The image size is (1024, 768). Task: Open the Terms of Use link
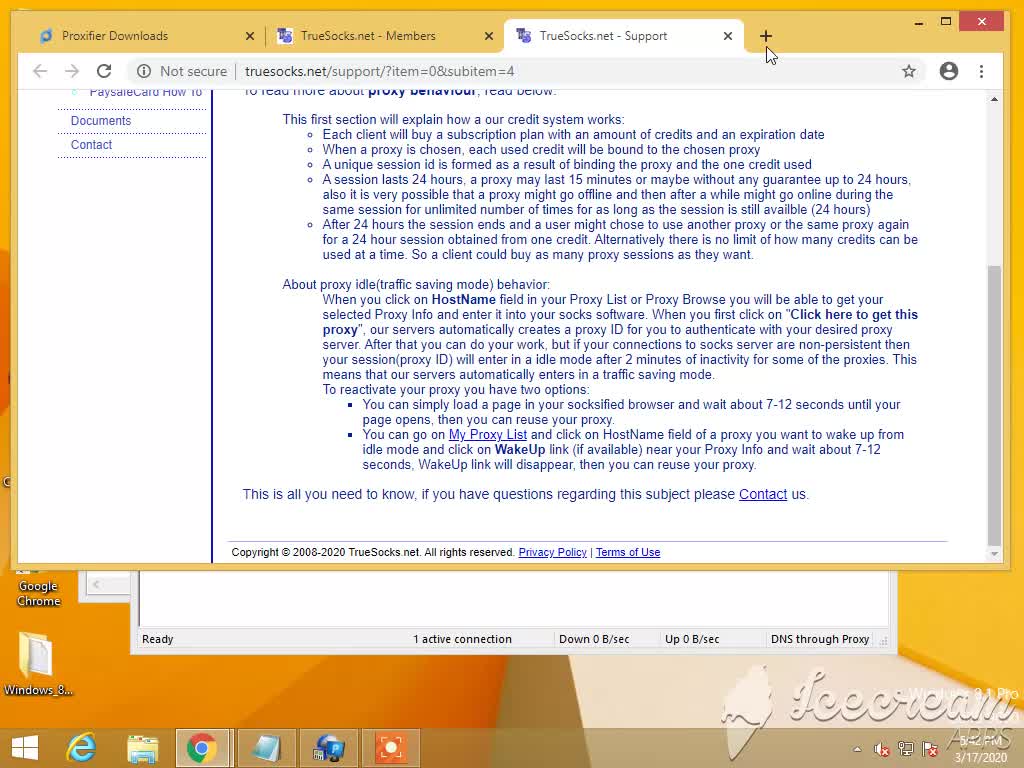coord(628,552)
